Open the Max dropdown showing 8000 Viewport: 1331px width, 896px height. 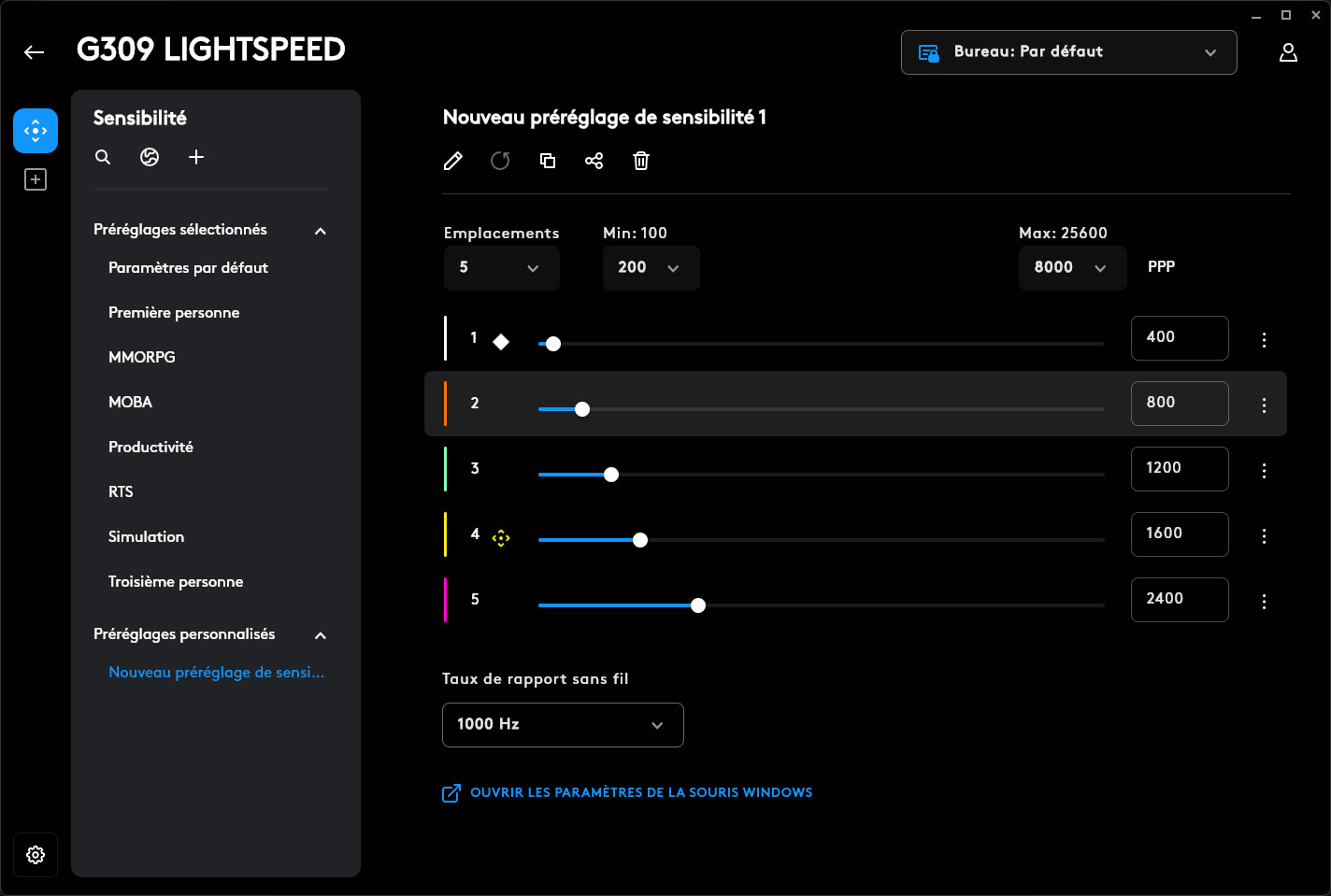(x=1073, y=268)
